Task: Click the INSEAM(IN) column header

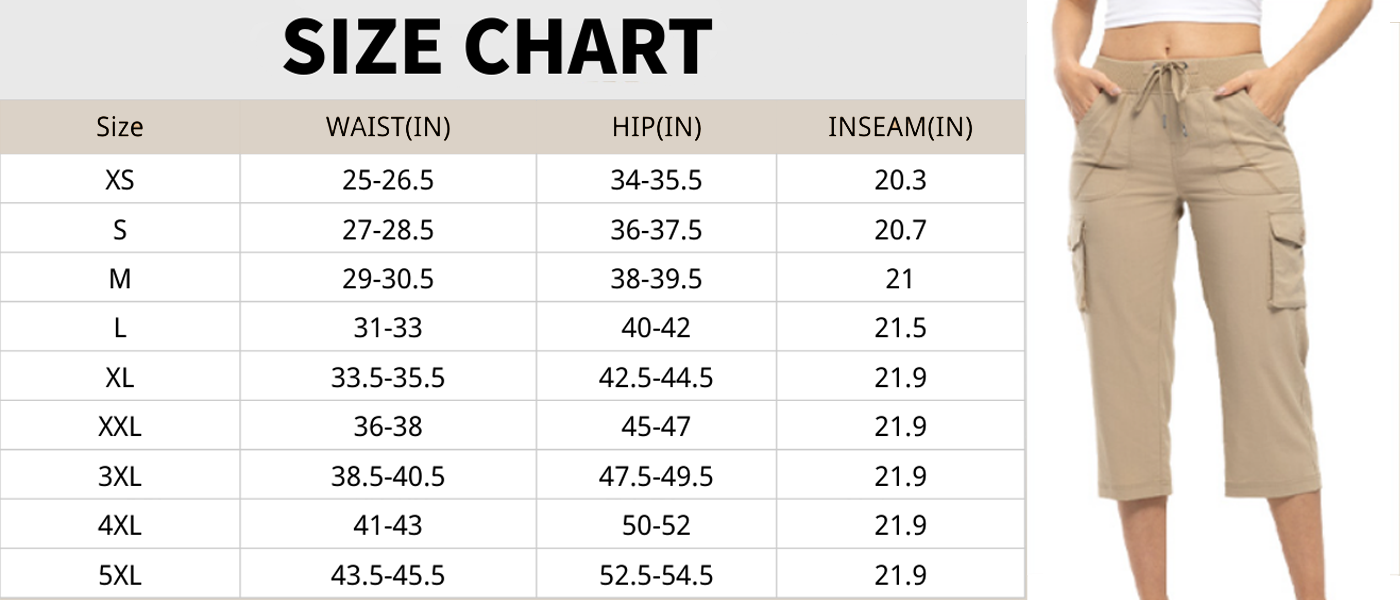Action: pyautogui.click(x=900, y=127)
